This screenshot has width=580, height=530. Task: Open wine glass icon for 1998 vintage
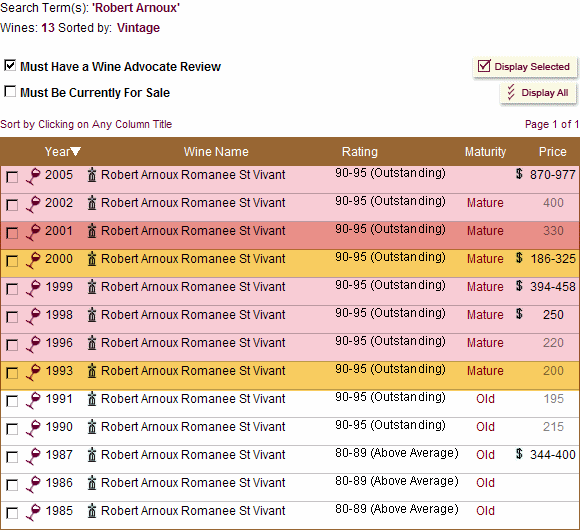(x=33, y=317)
